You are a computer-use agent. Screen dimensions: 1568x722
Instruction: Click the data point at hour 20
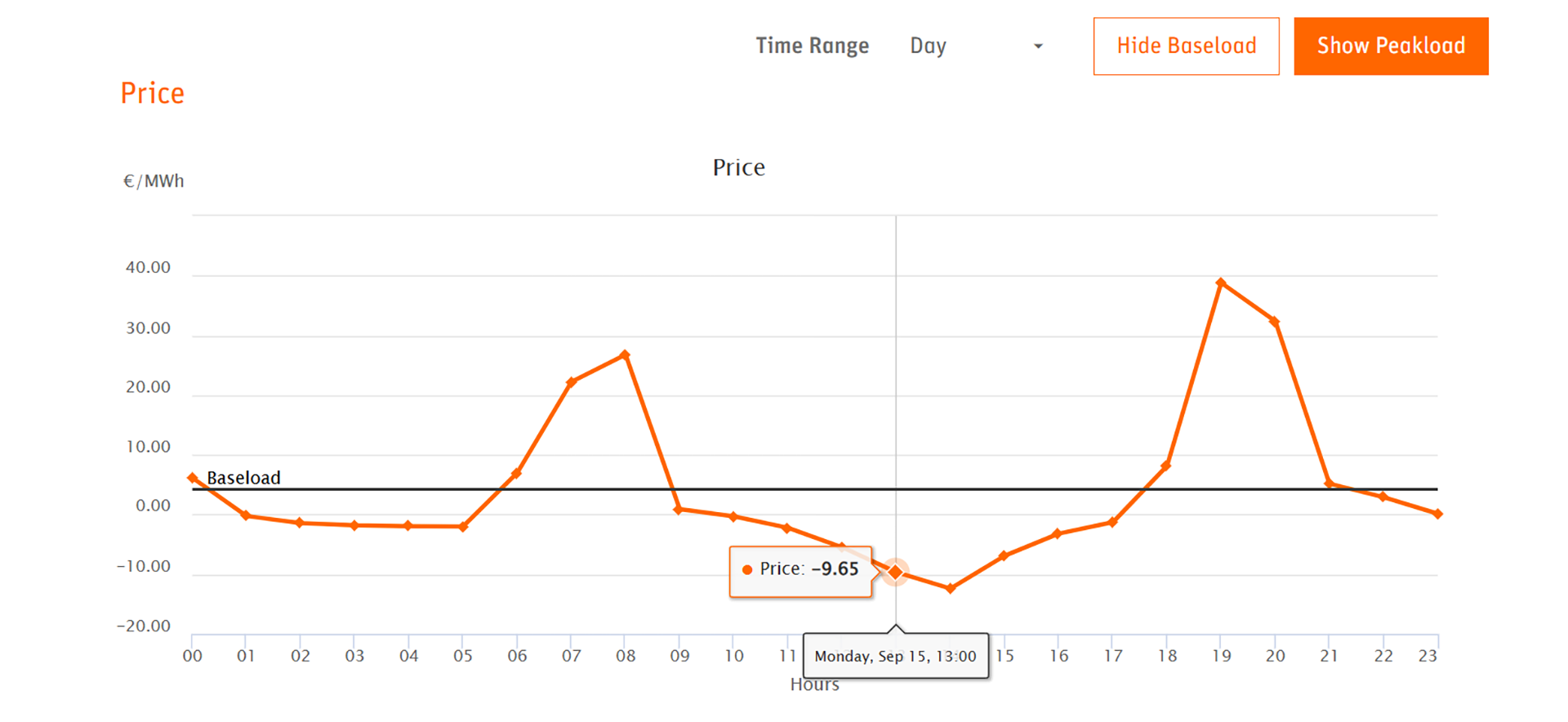tap(1275, 322)
